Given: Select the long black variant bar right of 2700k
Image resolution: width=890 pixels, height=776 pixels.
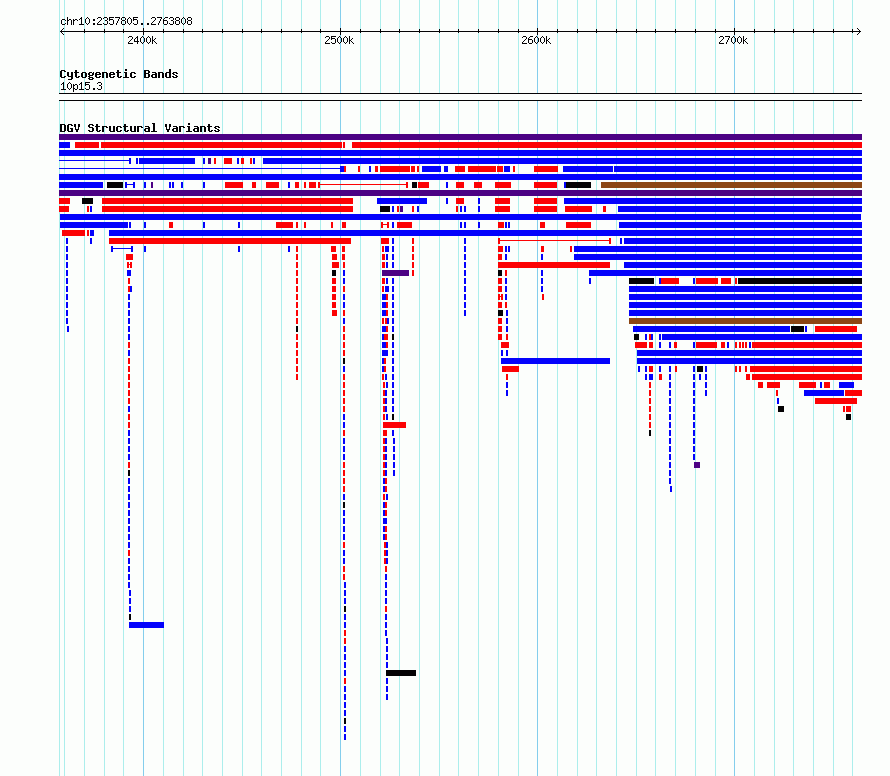Looking at the screenshot, I should (800, 281).
